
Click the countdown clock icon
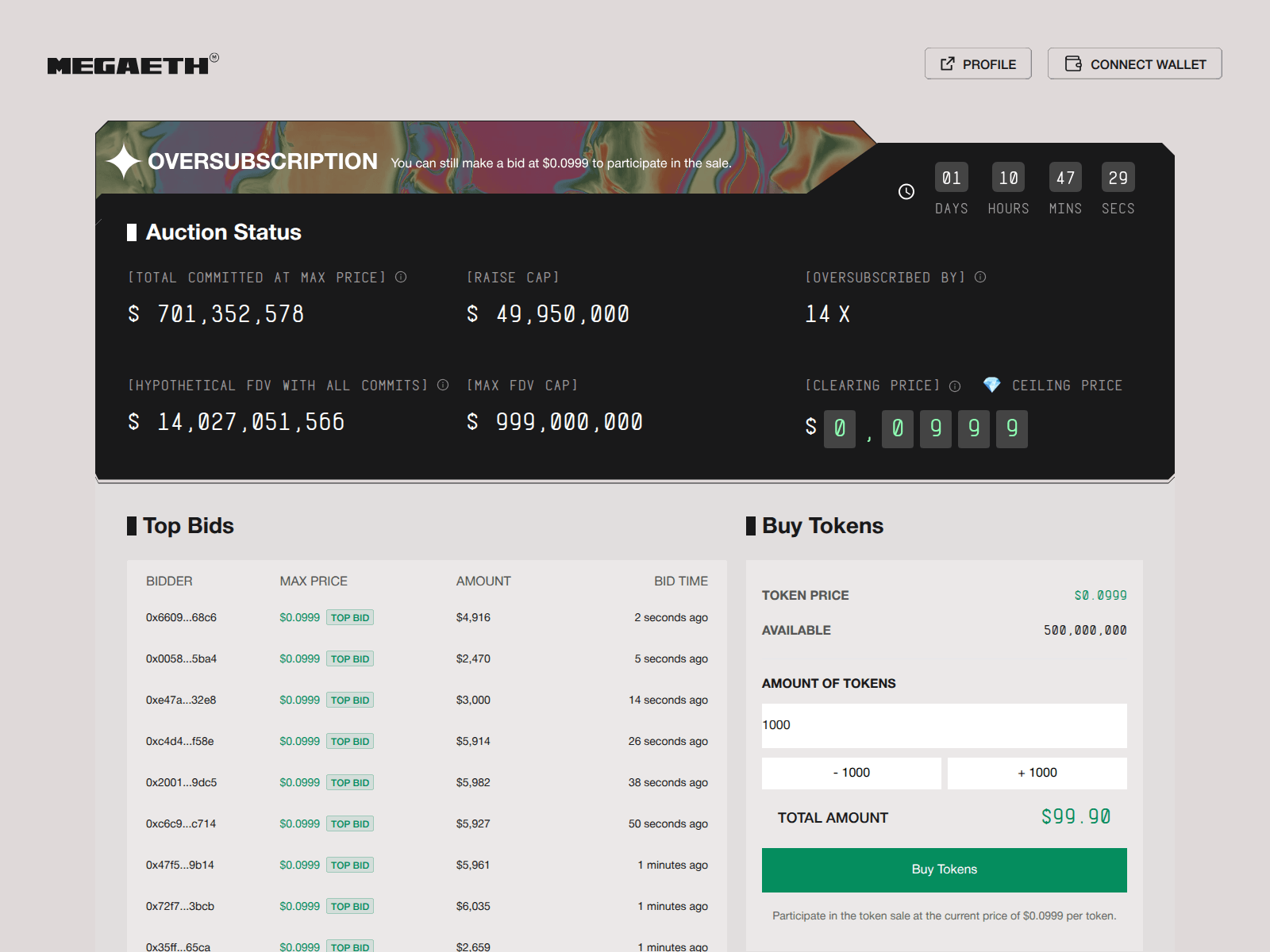[x=906, y=192]
